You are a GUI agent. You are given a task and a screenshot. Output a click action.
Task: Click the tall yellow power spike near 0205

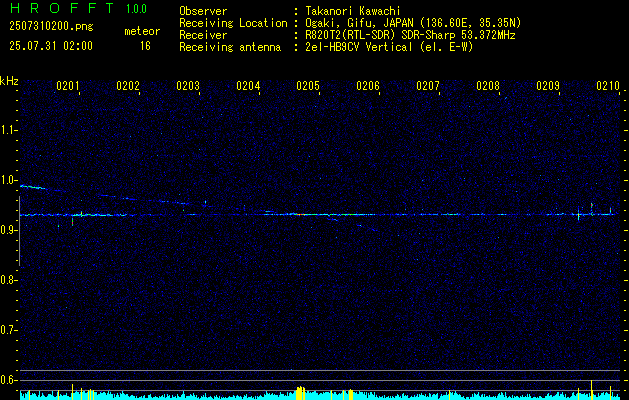300,393
